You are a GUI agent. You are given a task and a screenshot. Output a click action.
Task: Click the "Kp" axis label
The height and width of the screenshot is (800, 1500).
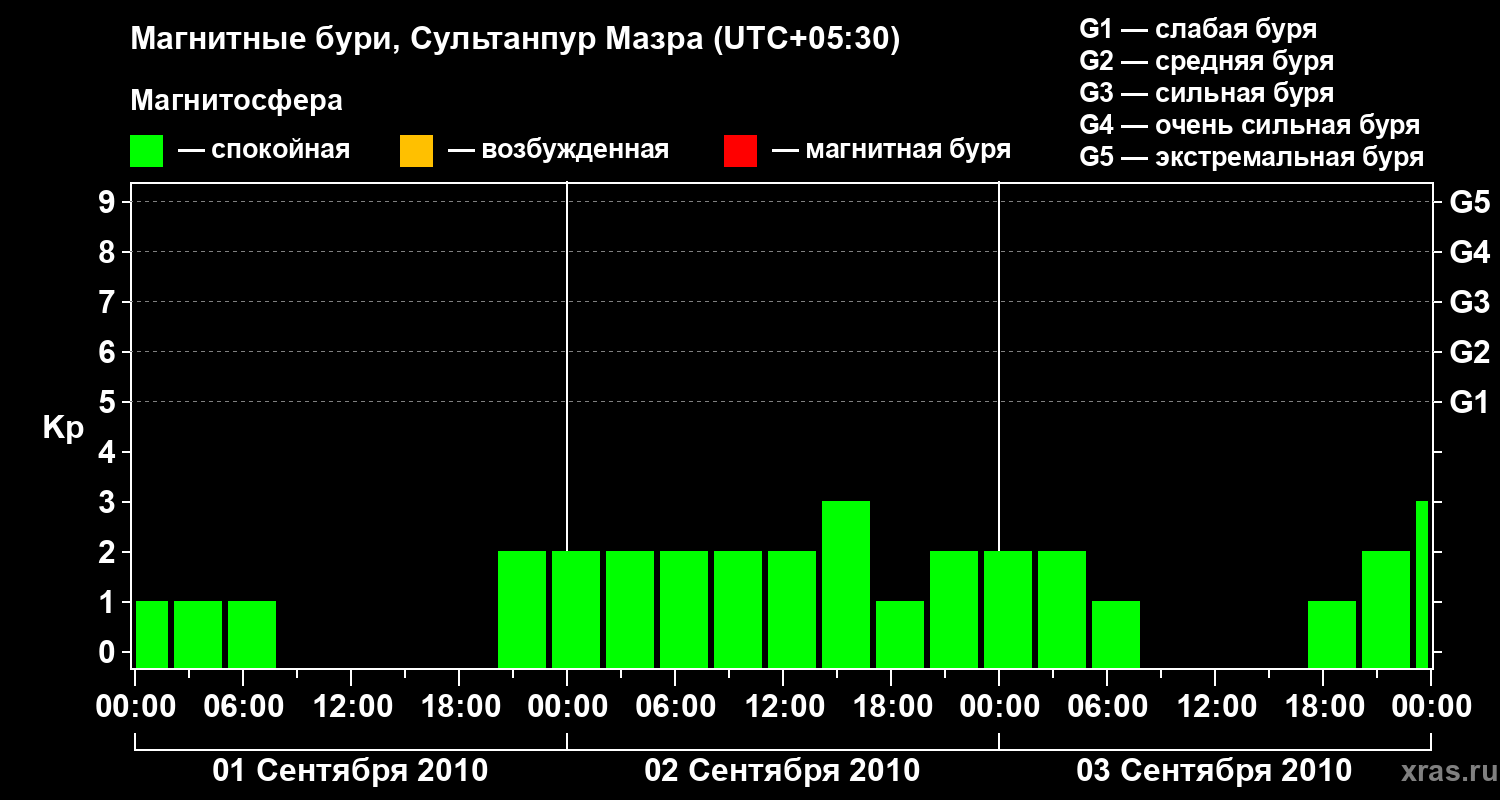tap(63, 428)
